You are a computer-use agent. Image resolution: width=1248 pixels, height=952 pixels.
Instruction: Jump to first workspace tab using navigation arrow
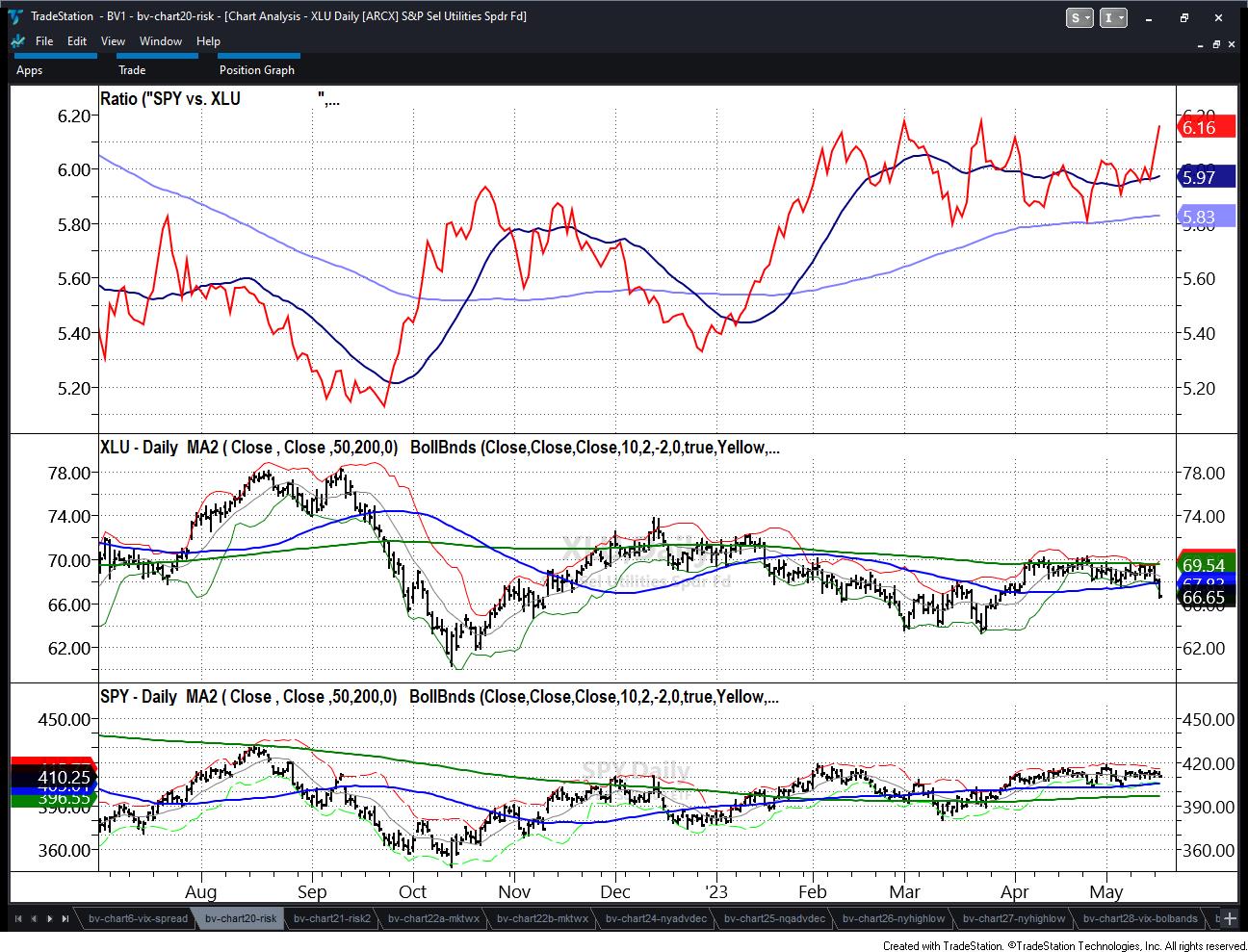tap(20, 918)
